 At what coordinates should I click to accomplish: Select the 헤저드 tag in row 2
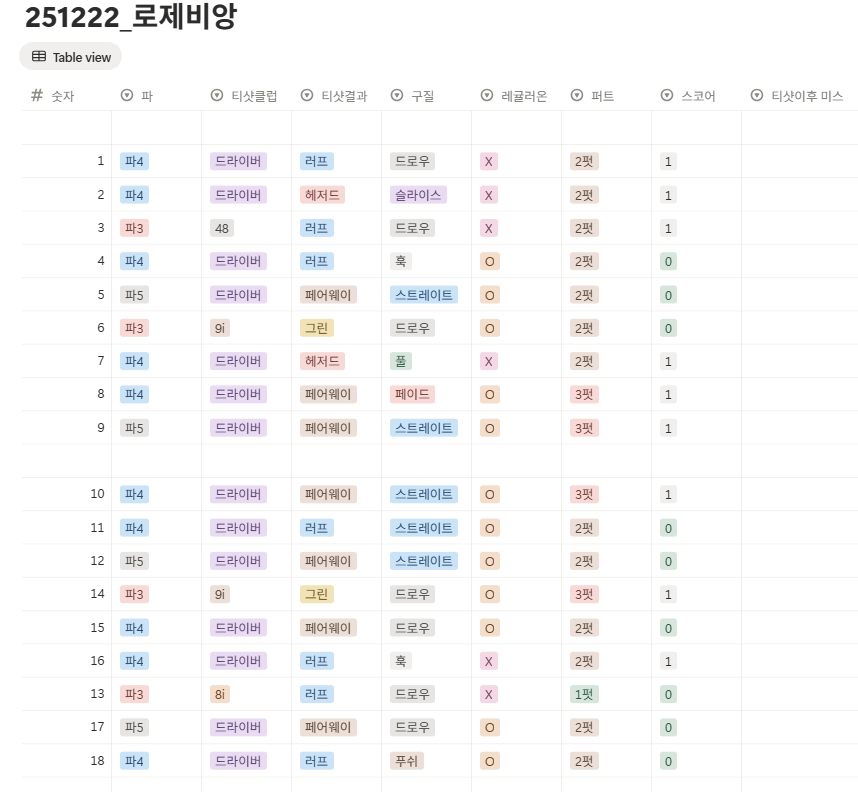click(322, 195)
